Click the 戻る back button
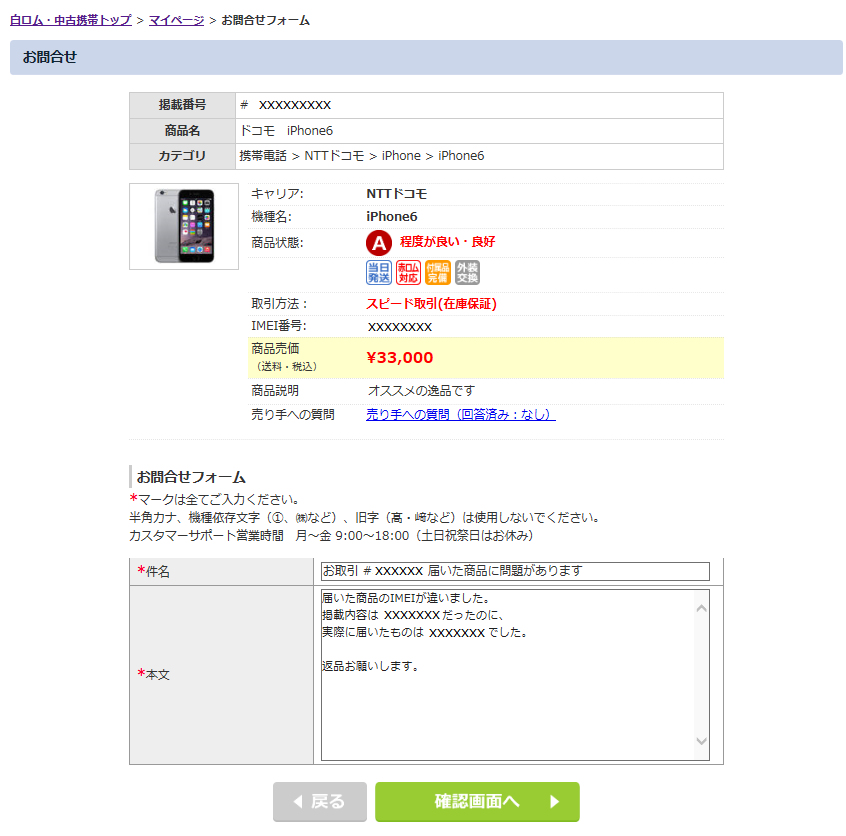Image resolution: width=846 pixels, height=836 pixels. click(x=320, y=801)
